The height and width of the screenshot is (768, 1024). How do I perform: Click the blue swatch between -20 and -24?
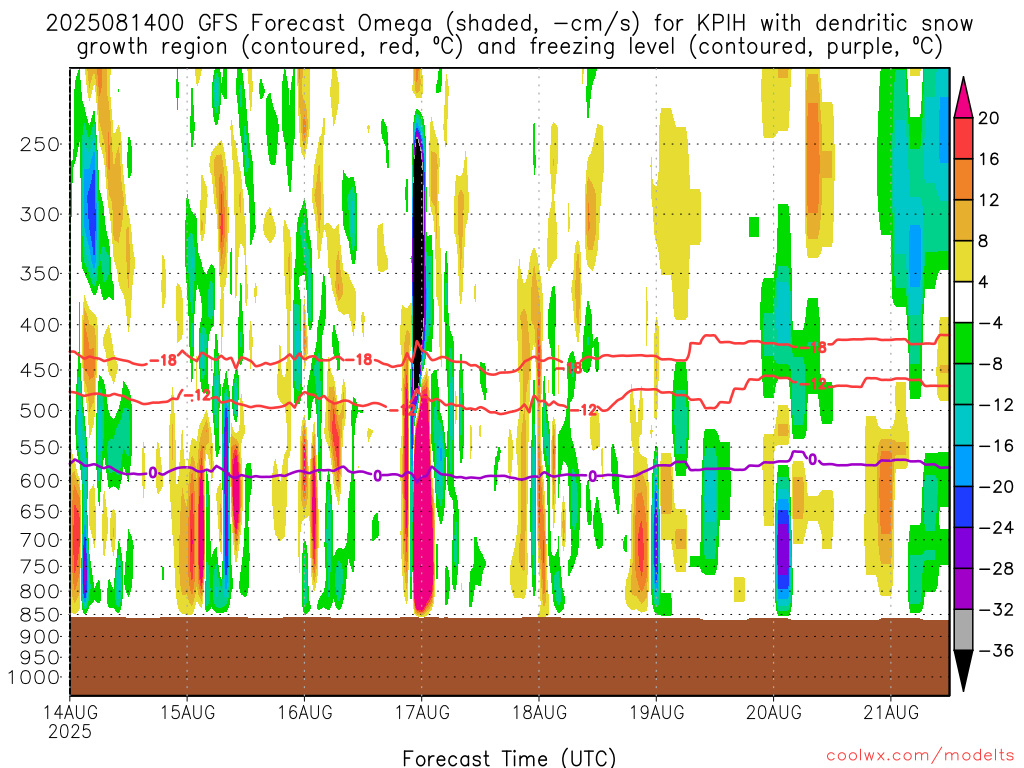(963, 507)
